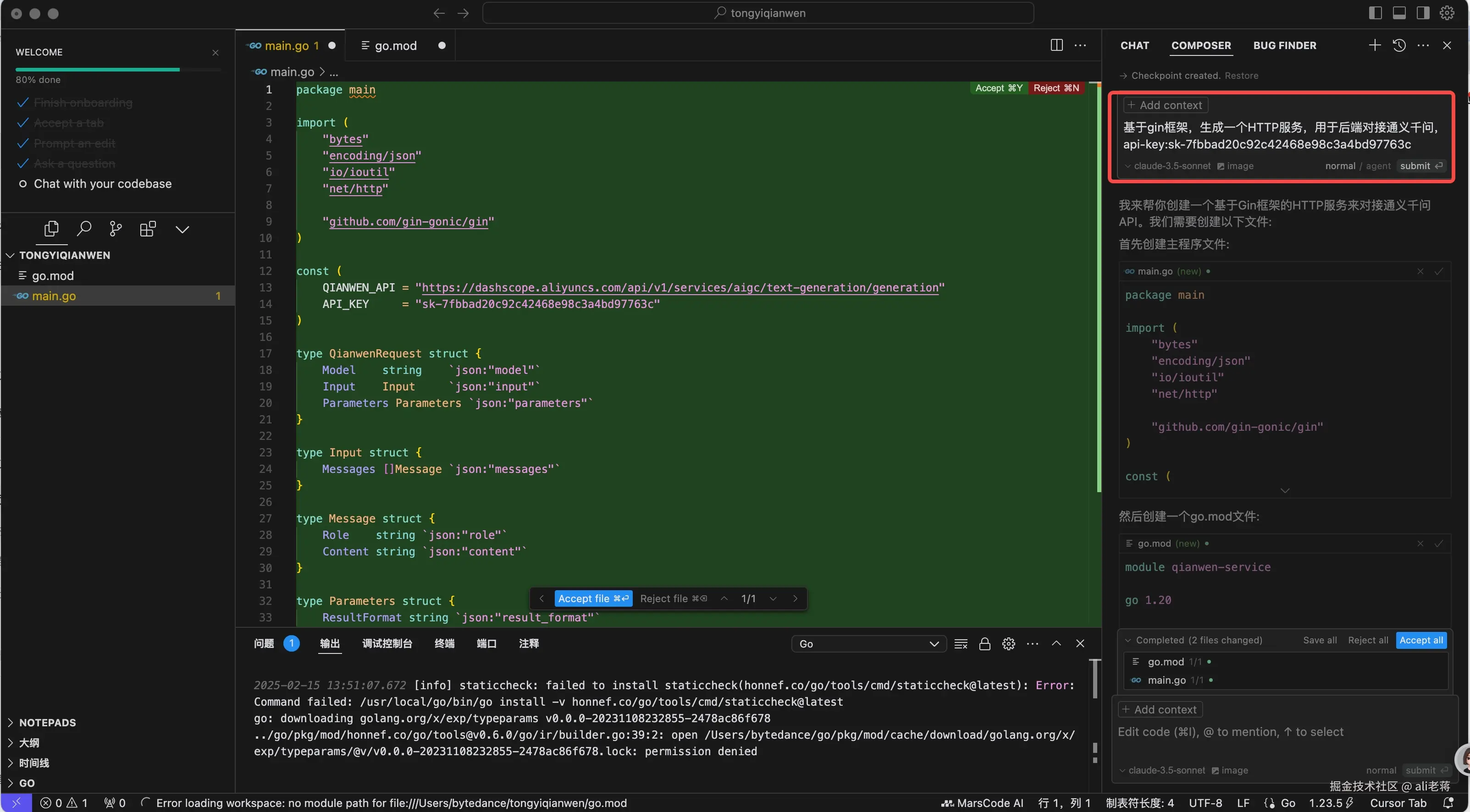Switch to the BUG FINDER tab
Viewport: 1470px width, 812px height.
click(x=1284, y=46)
